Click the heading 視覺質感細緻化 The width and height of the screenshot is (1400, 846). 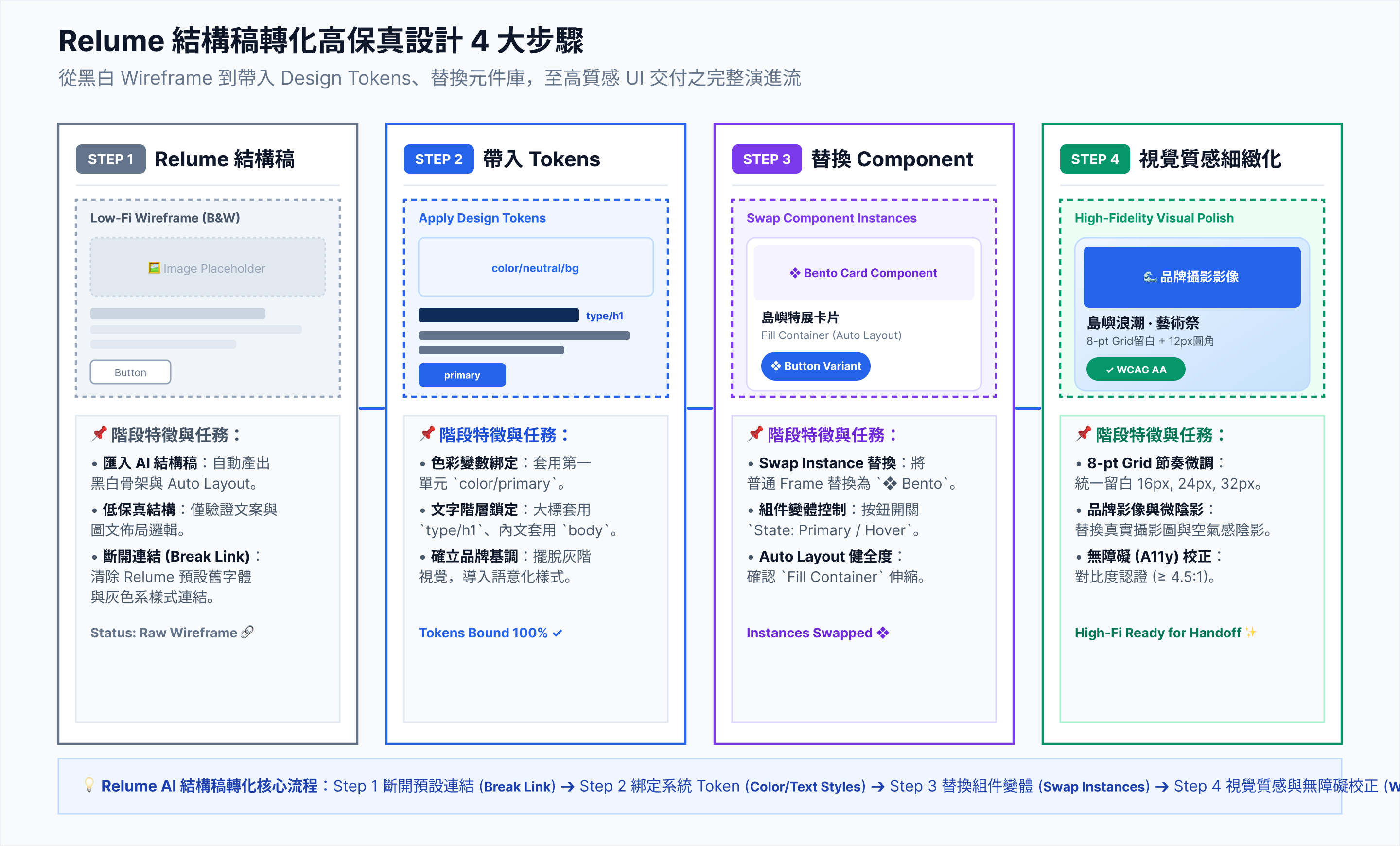click(1210, 159)
